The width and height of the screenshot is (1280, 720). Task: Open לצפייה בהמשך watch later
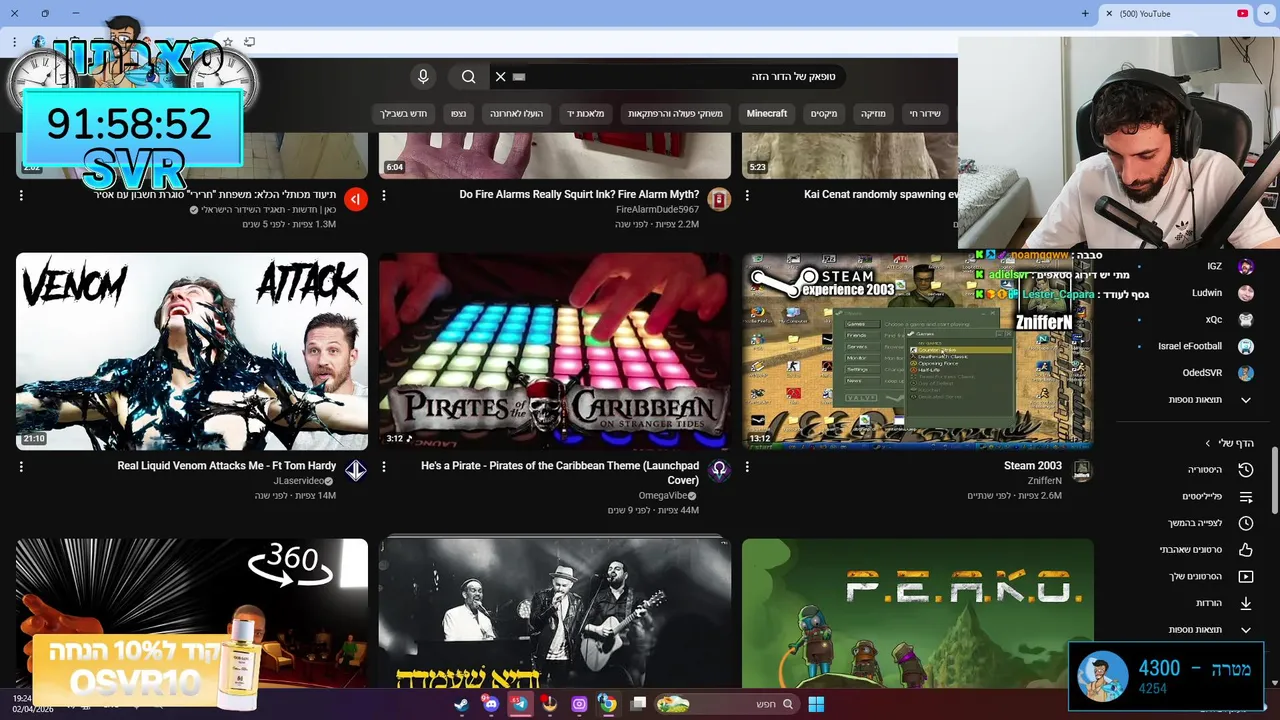coord(1195,523)
